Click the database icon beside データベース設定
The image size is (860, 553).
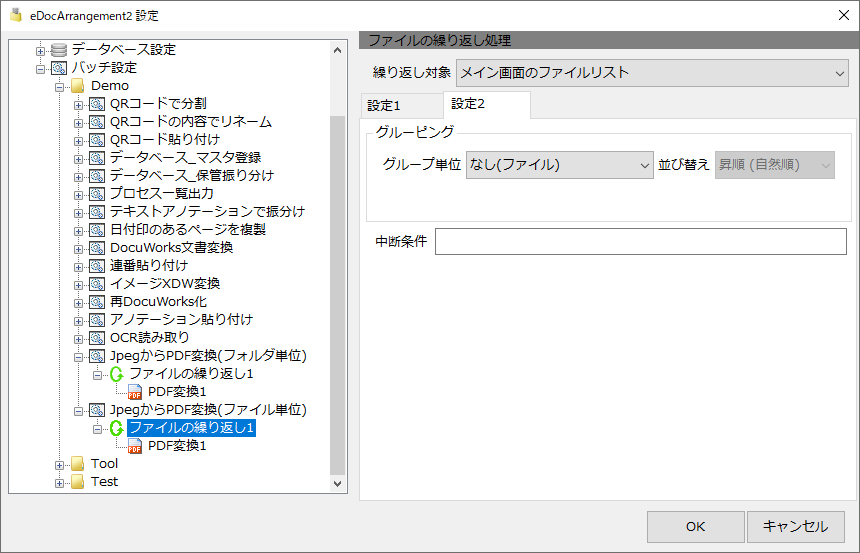pyautogui.click(x=59, y=50)
